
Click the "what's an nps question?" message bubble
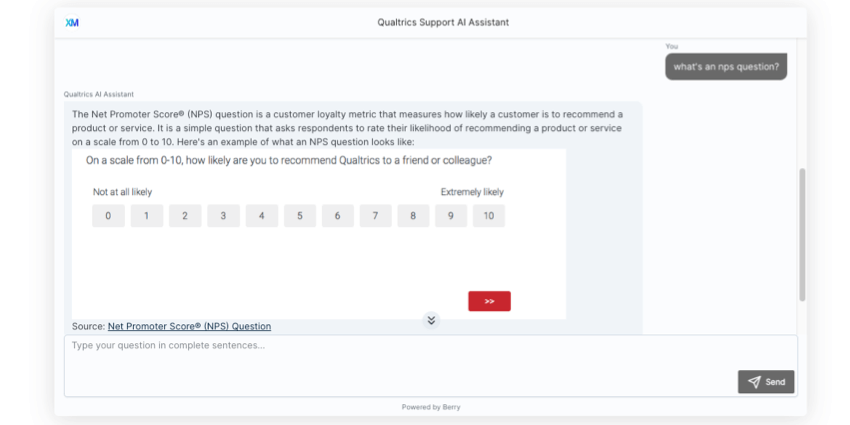[x=726, y=67]
